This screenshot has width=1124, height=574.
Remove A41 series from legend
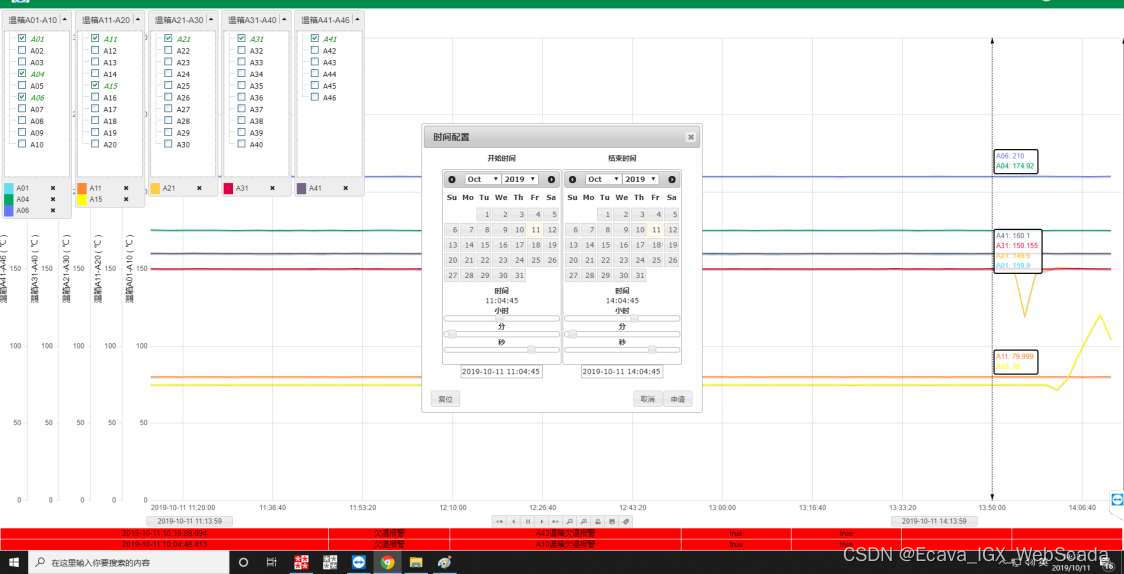[346, 188]
